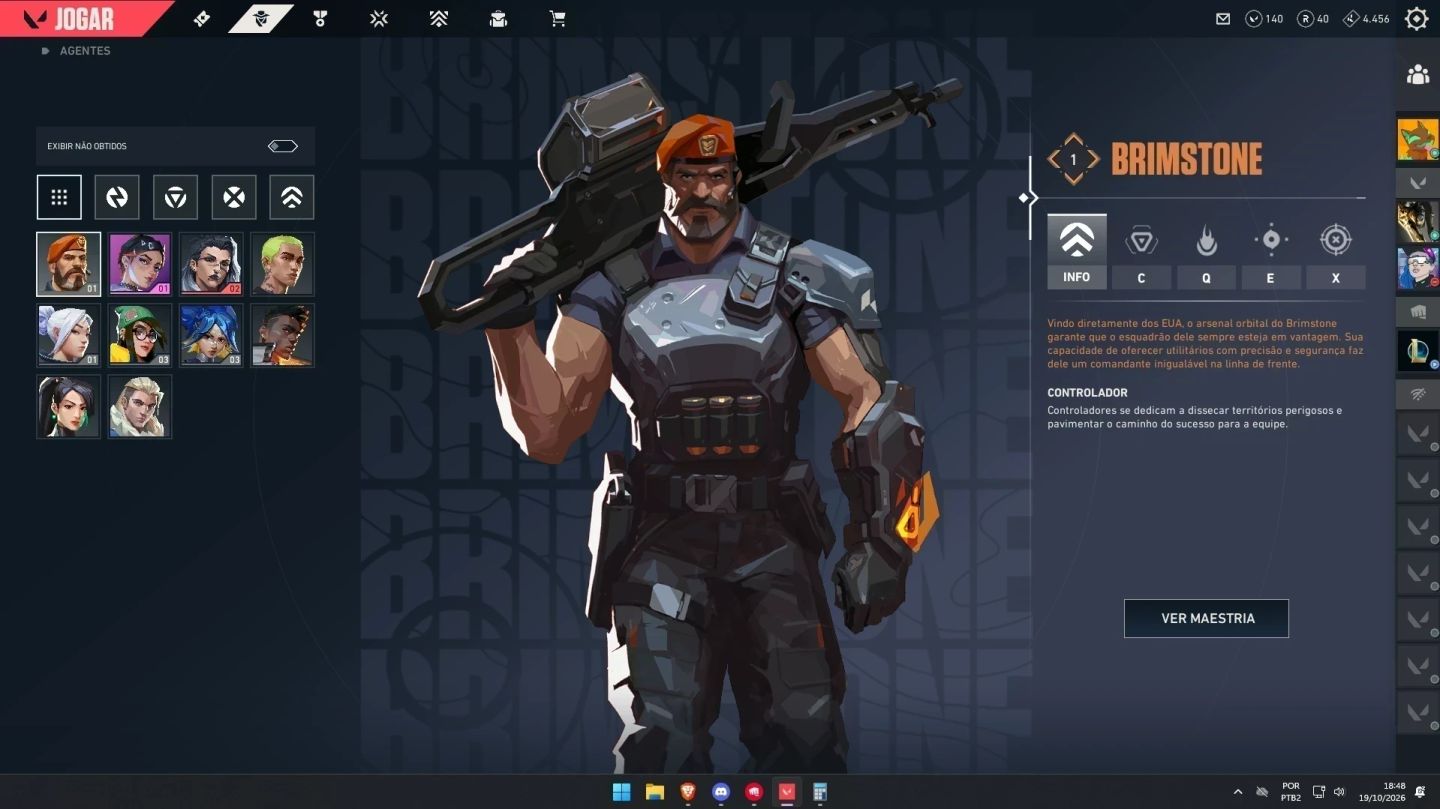The height and width of the screenshot is (809, 1440).
Task: Filter agents by Controller double-chevron role icon
Action: pyautogui.click(x=291, y=197)
